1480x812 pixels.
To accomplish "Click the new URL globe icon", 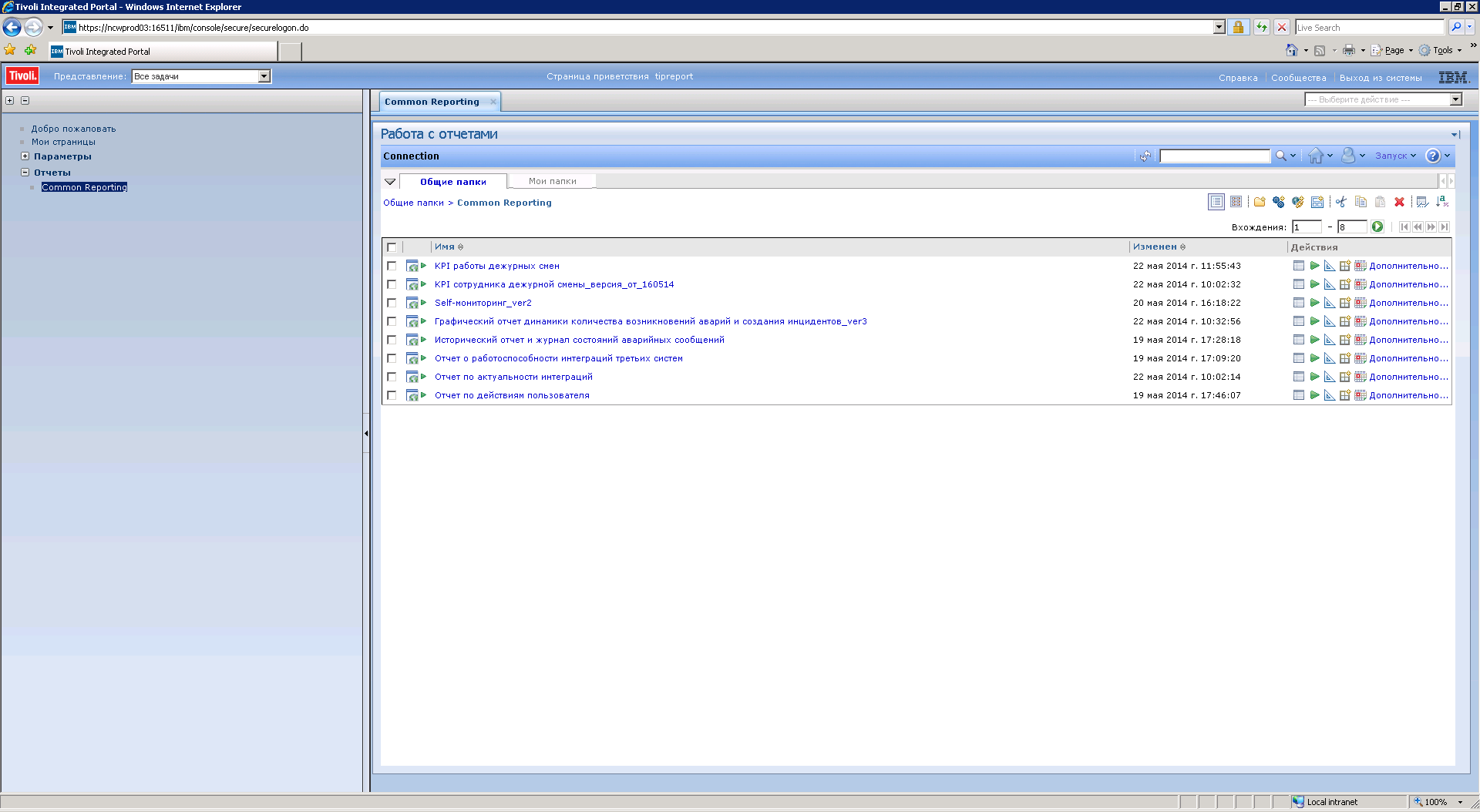I will [1298, 202].
